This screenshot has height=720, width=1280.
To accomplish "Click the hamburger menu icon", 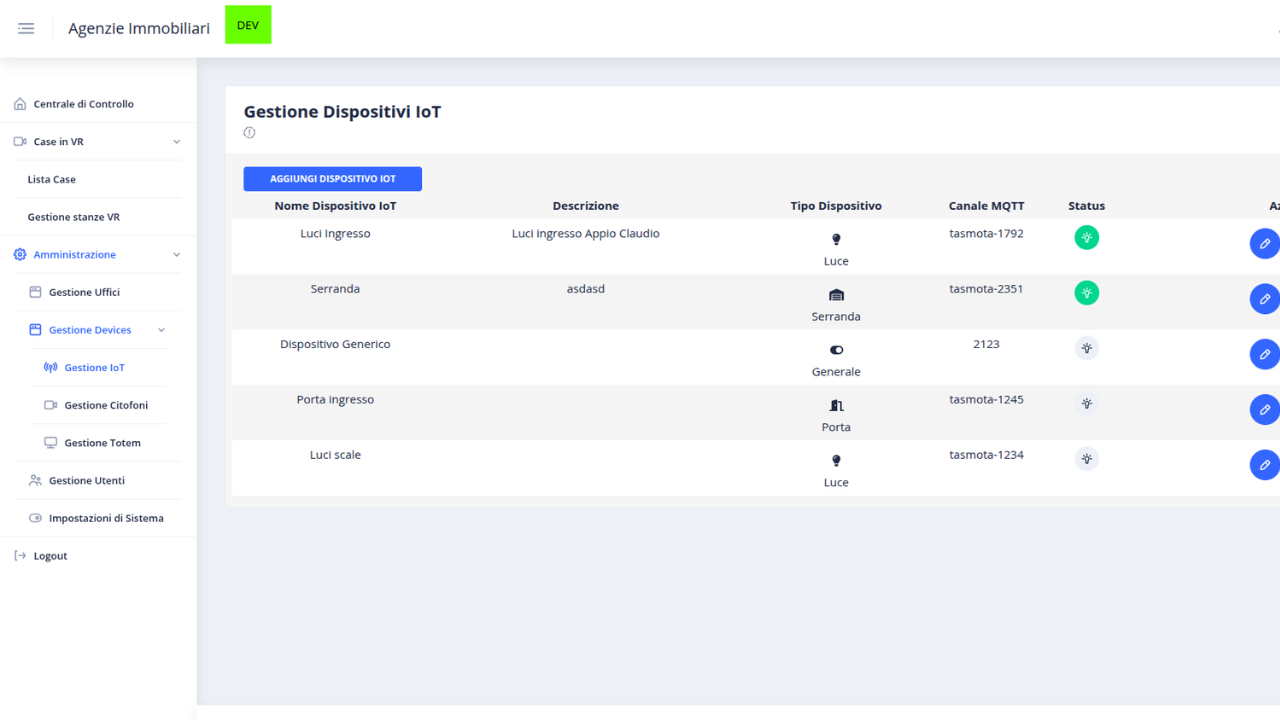I will pos(26,28).
